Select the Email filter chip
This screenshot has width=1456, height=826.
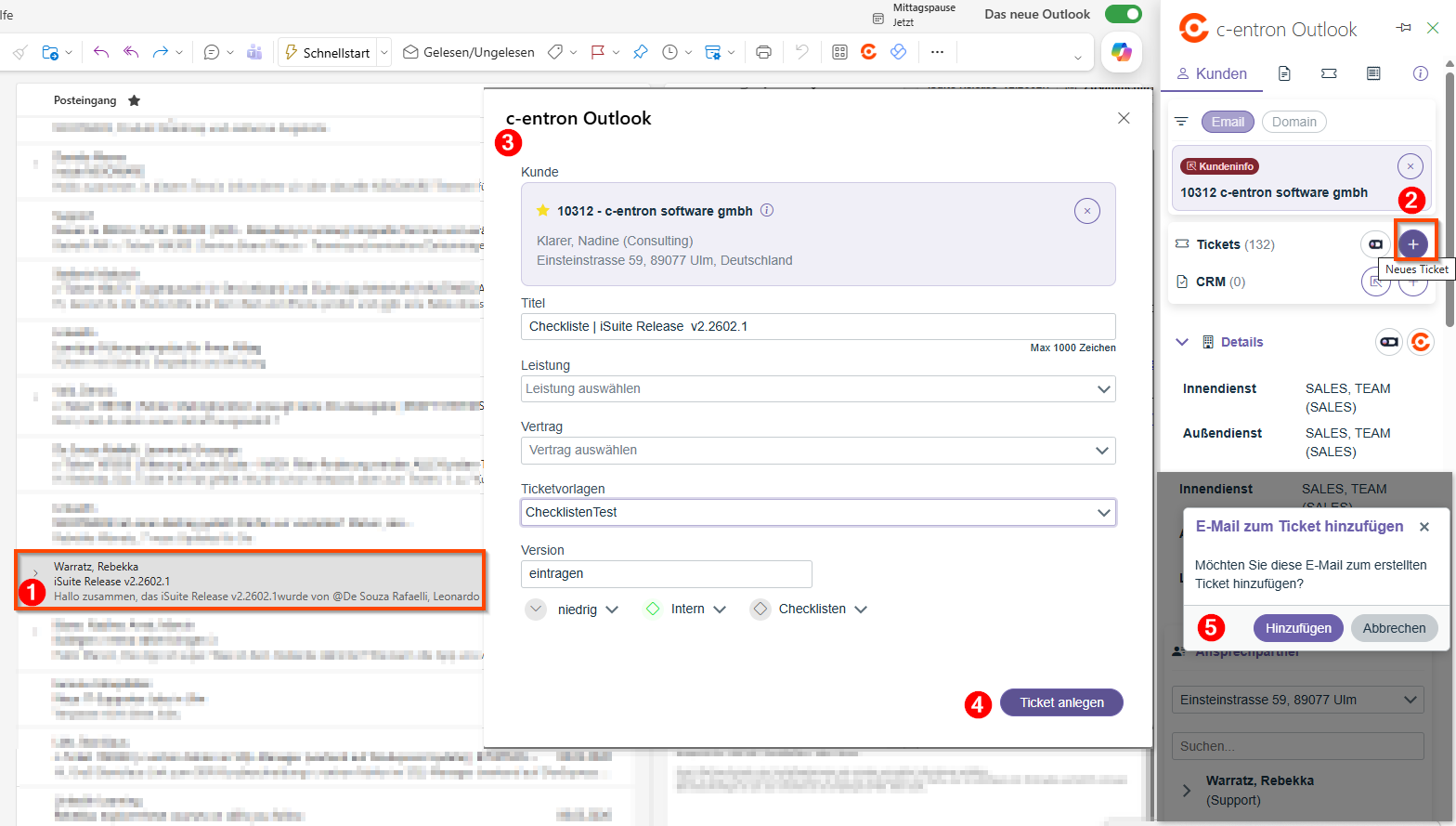pos(1228,122)
